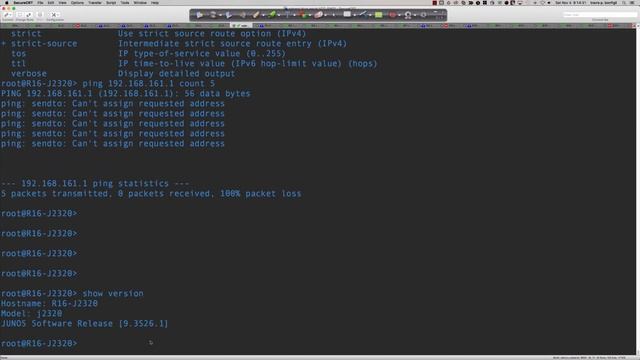Click the host entry search field
The width and height of the screenshot is (640, 360).
[600, 15]
